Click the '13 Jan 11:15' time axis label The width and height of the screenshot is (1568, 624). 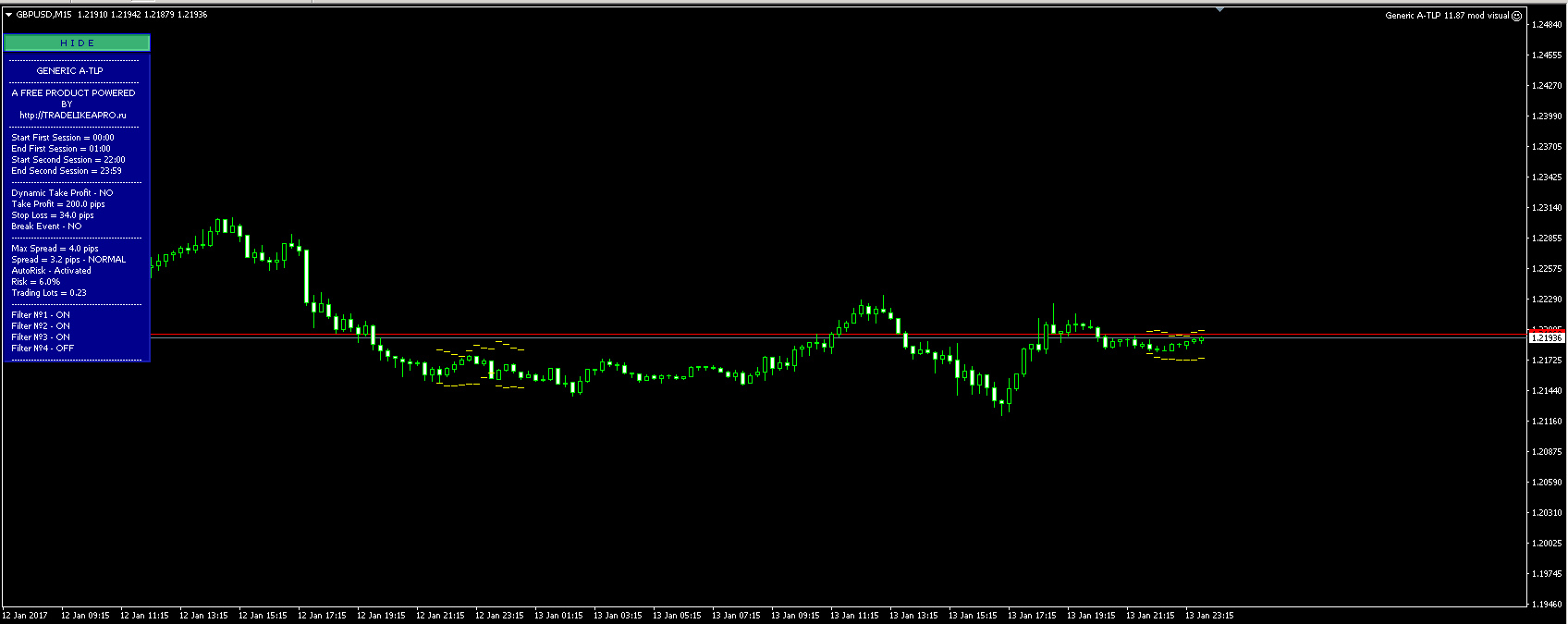tap(854, 616)
